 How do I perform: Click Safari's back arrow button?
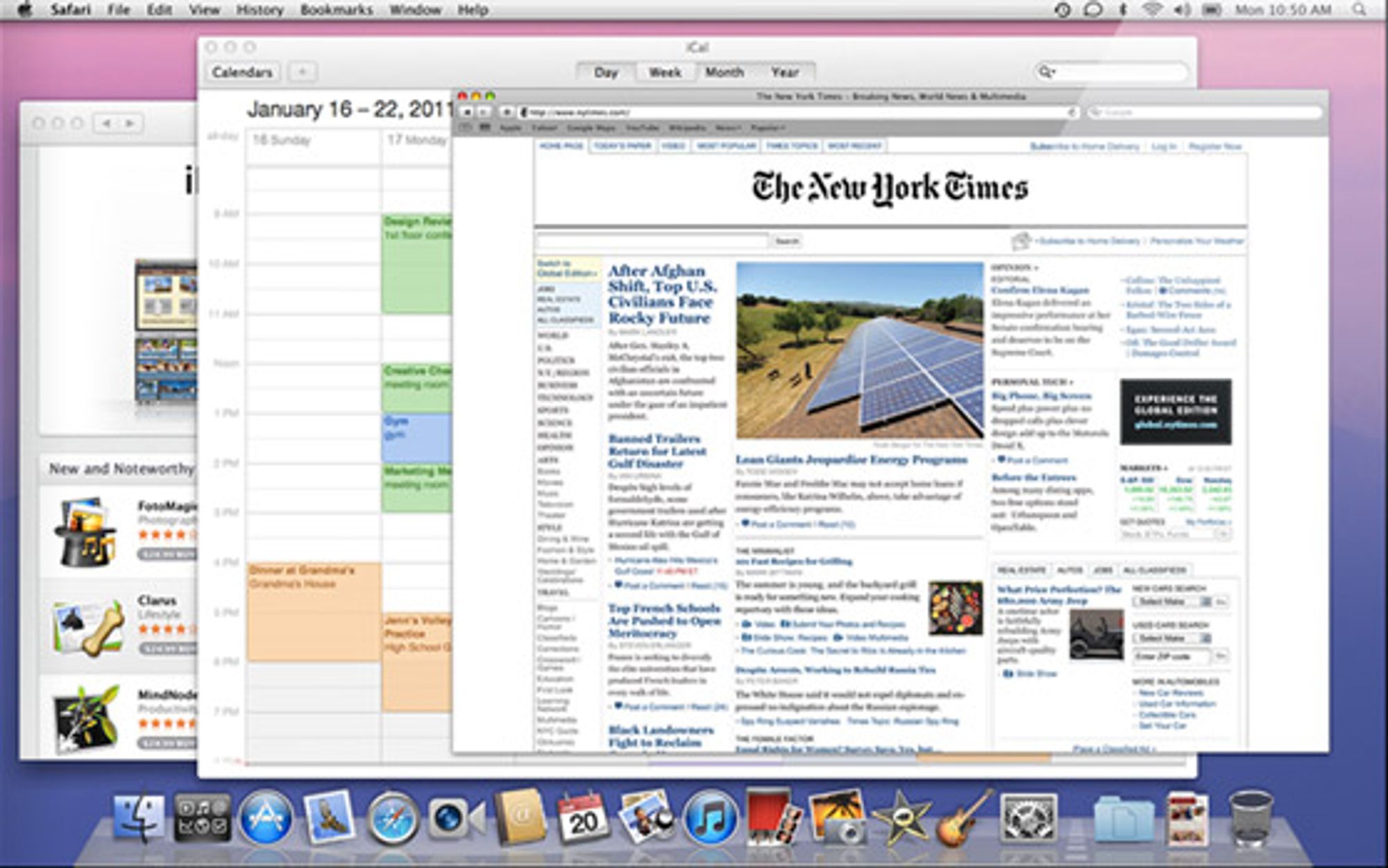pos(468,112)
